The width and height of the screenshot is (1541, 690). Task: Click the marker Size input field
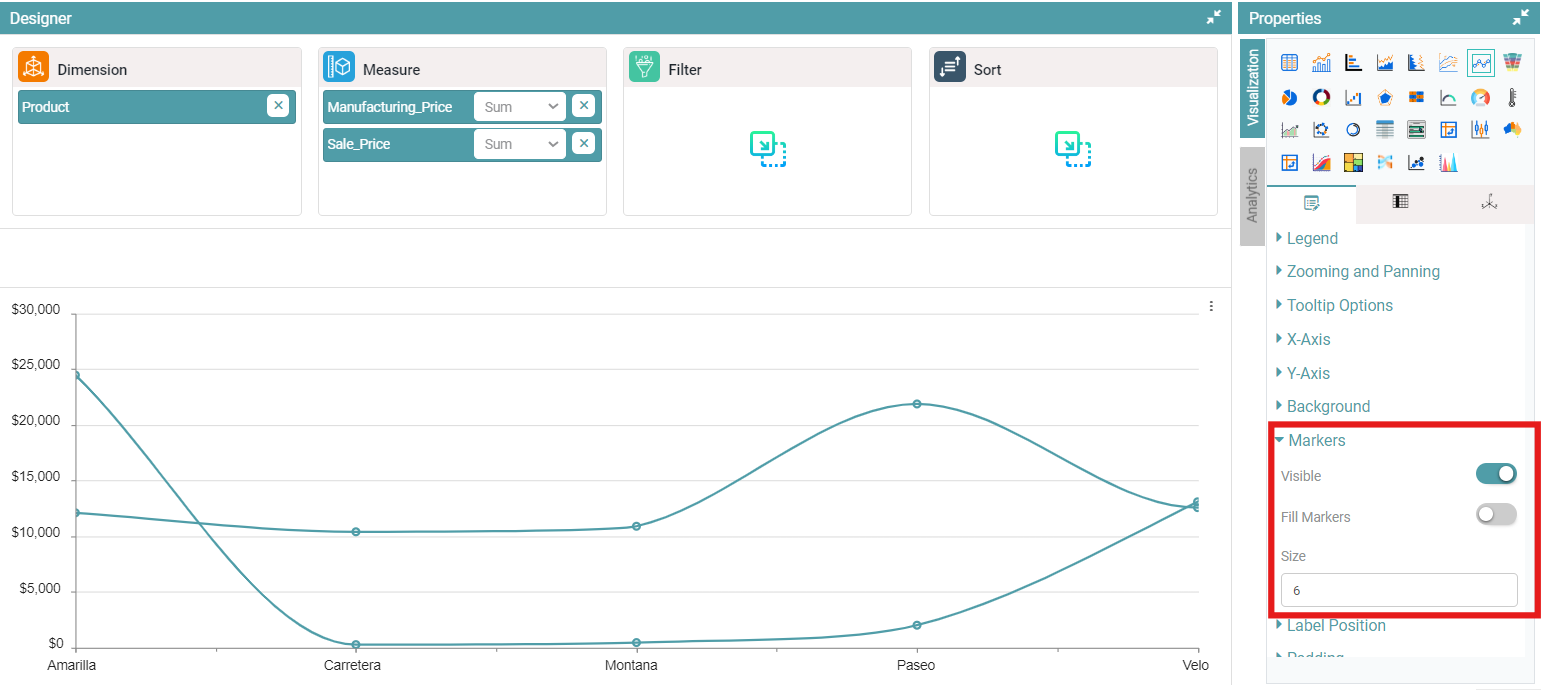click(1398, 590)
